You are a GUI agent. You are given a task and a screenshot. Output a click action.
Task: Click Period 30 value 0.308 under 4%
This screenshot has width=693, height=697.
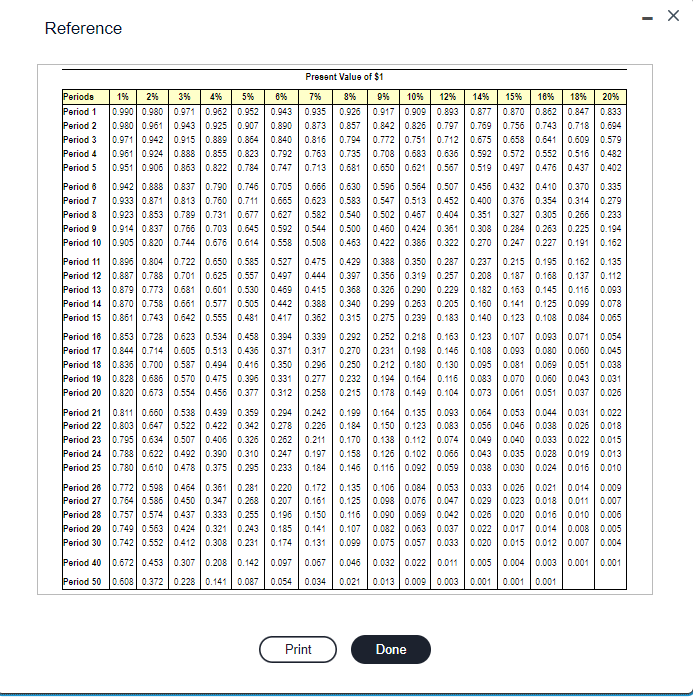point(216,543)
